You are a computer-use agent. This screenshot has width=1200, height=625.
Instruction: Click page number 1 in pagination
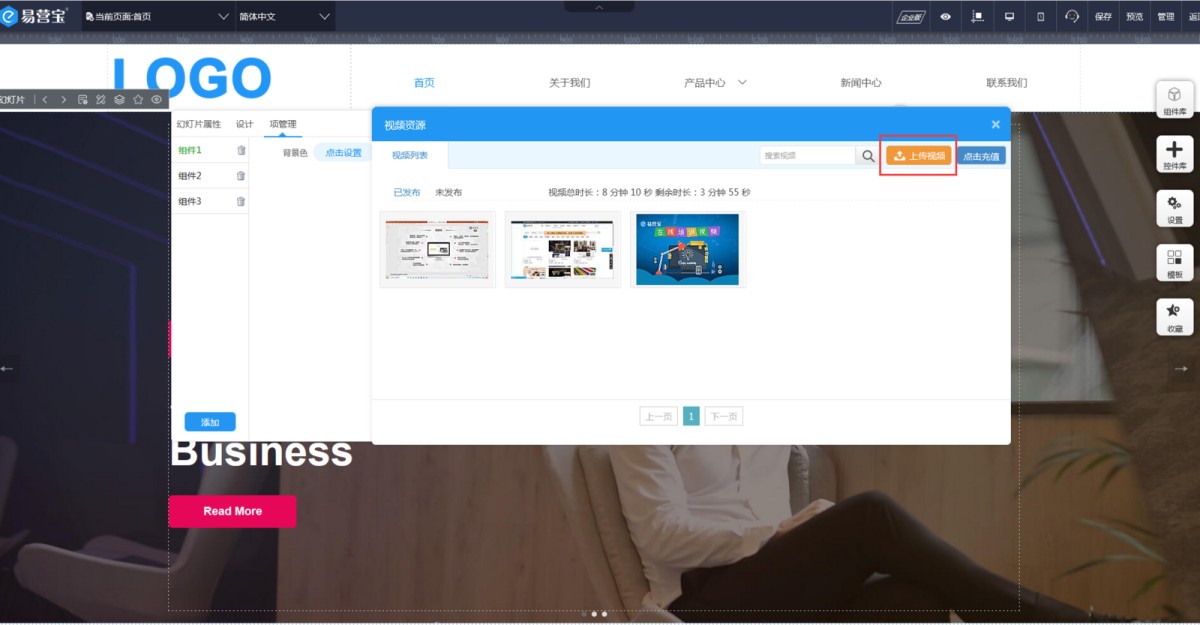tap(691, 417)
